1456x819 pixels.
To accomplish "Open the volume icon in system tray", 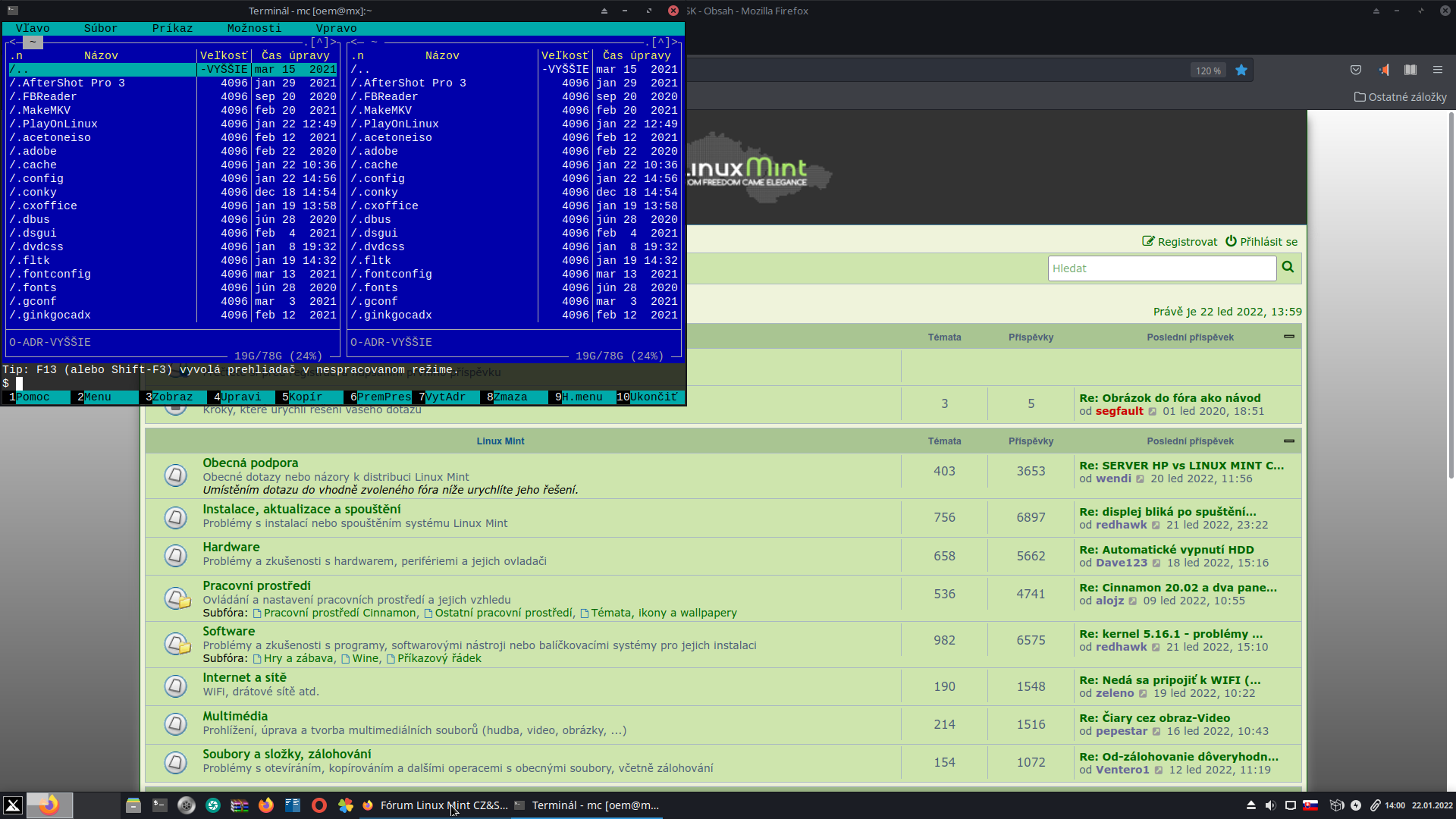I will (x=1270, y=805).
